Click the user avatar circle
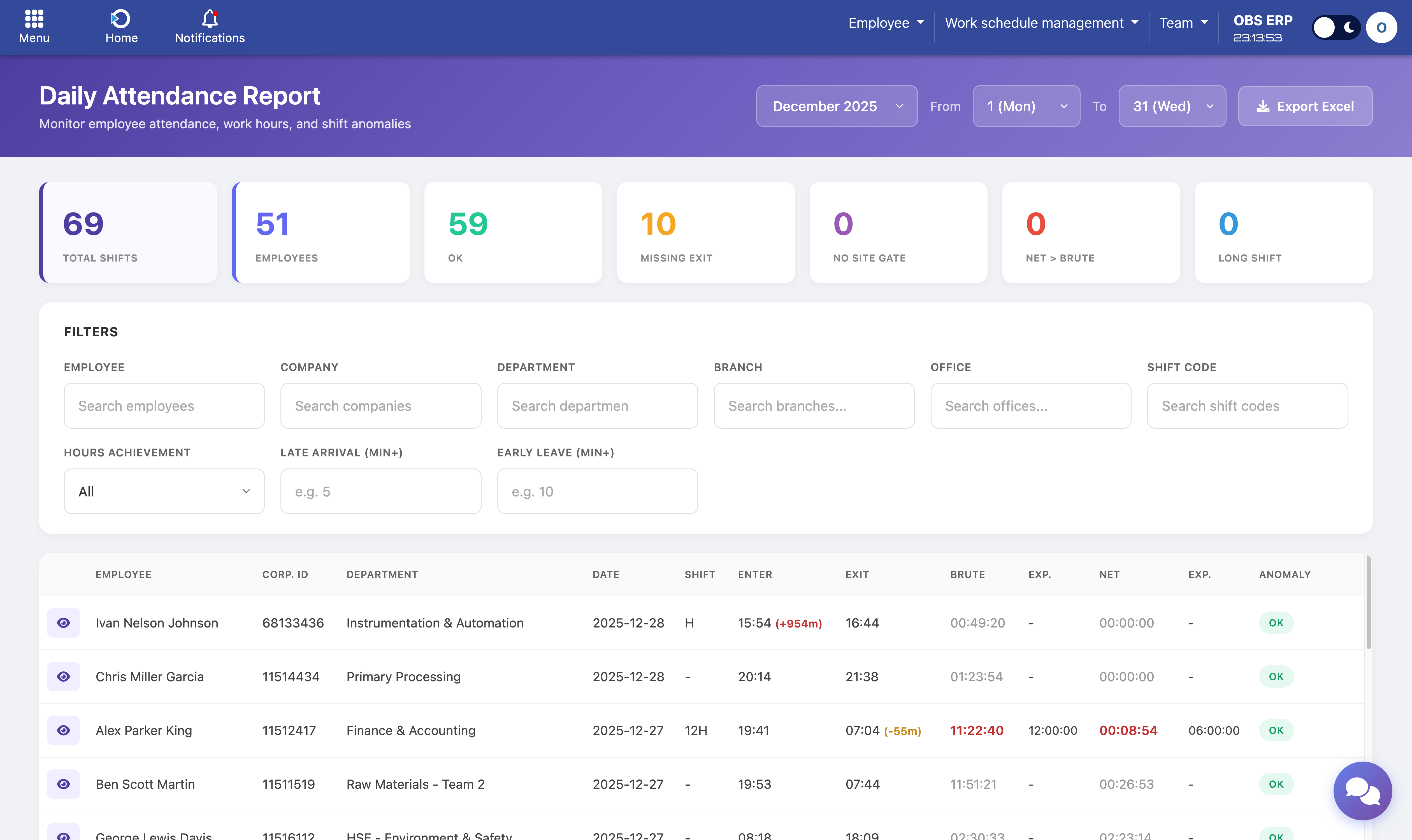Viewport: 1412px width, 840px height. (x=1381, y=27)
